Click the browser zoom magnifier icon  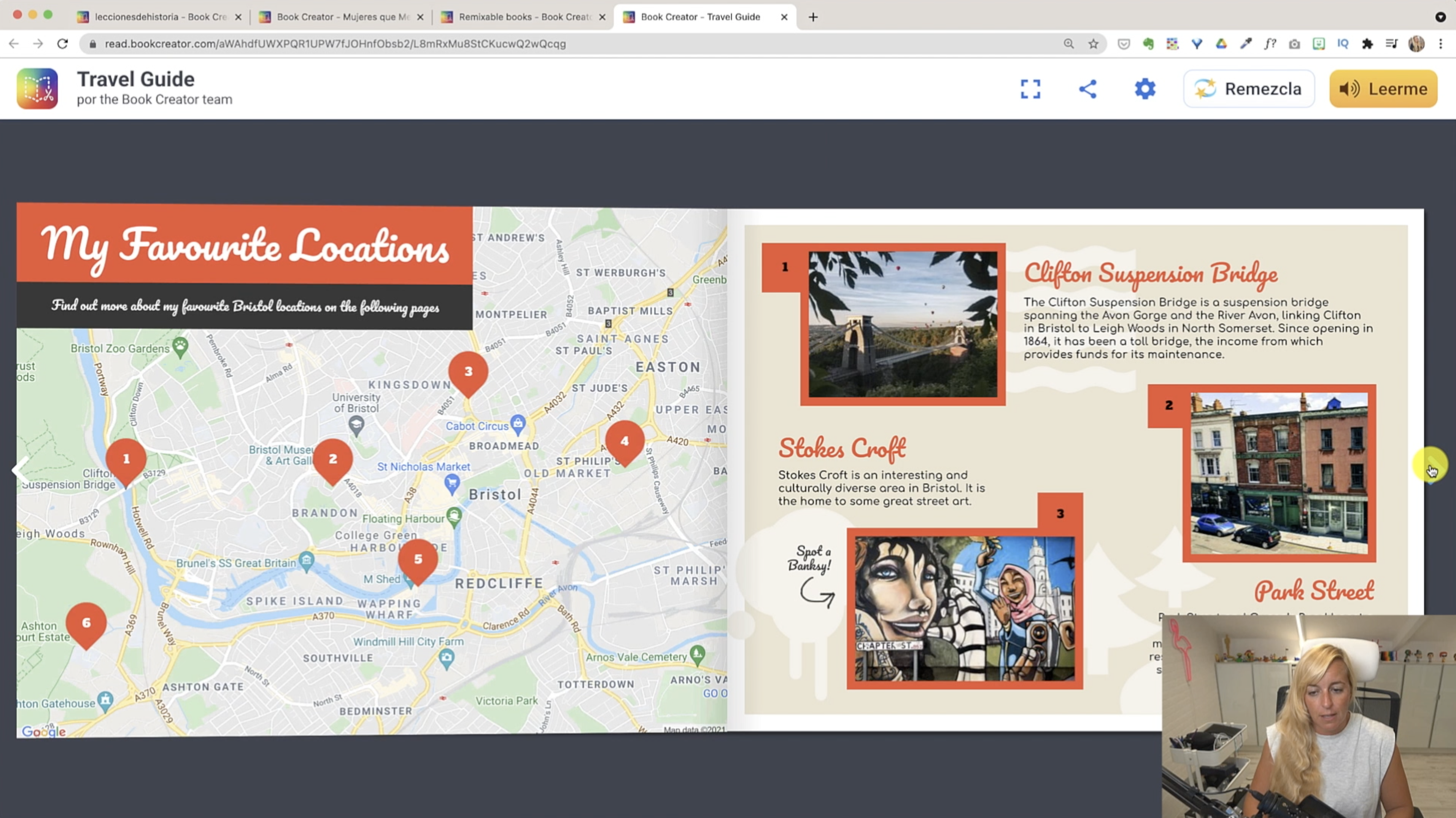click(1068, 43)
